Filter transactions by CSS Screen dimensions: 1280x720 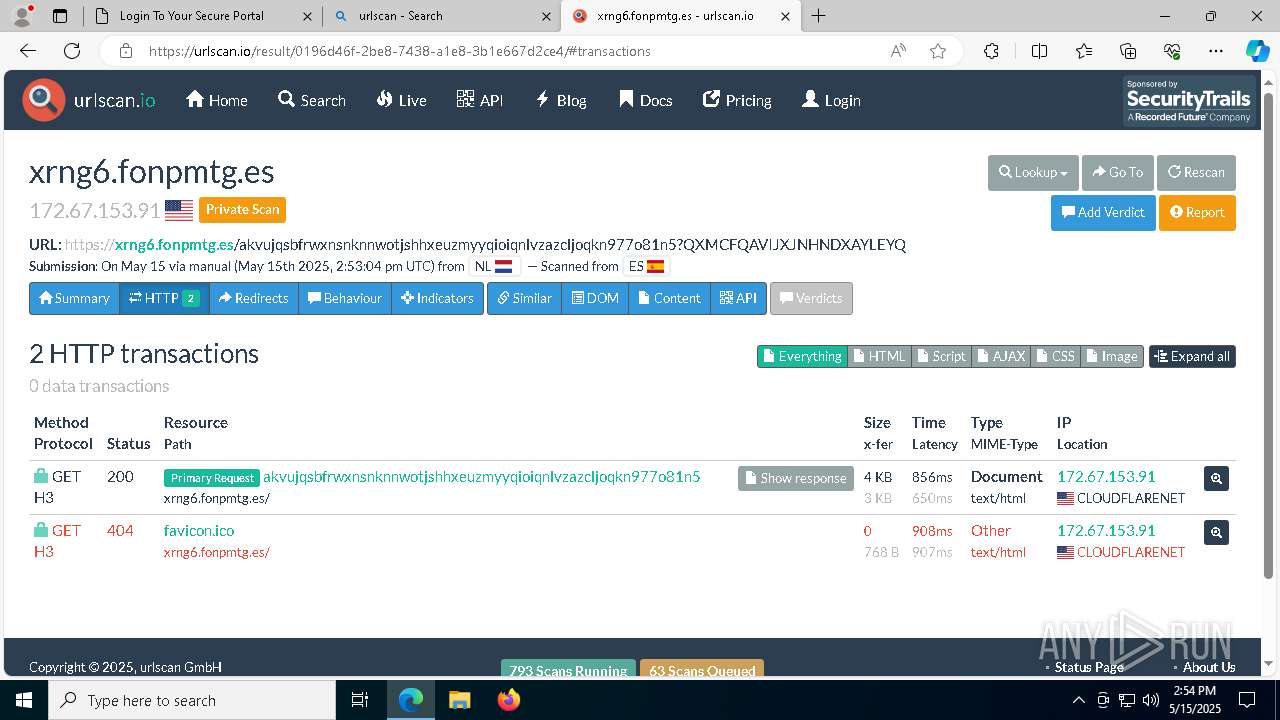(1056, 356)
